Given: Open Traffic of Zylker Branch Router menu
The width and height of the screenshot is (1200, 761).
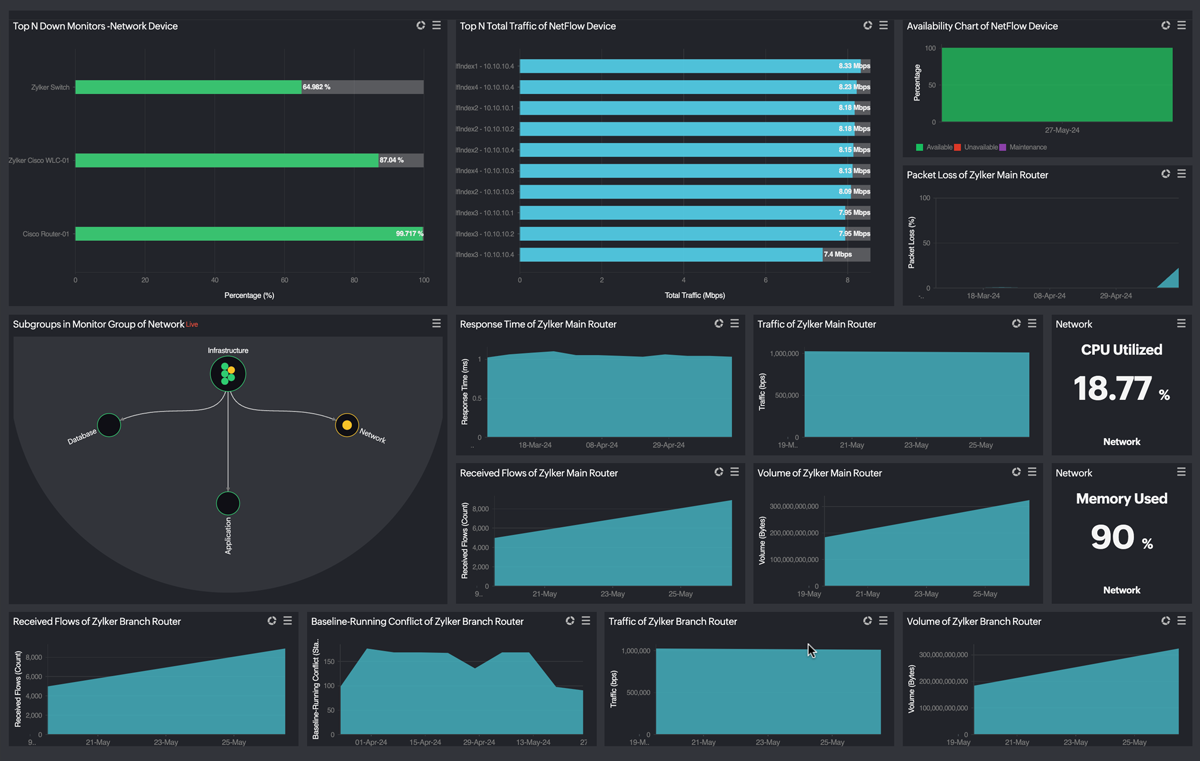Looking at the screenshot, I should [x=884, y=621].
